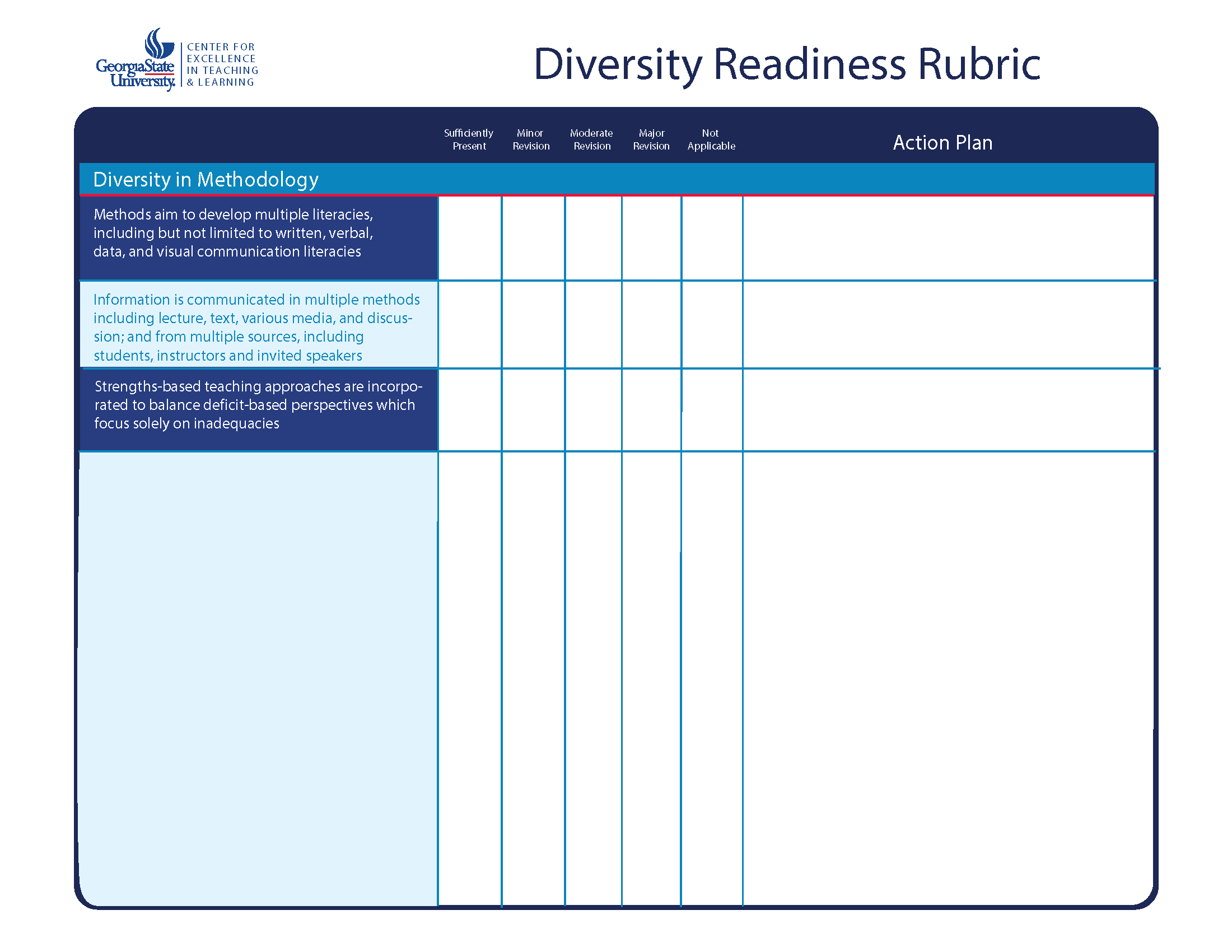Click the Major Revision column header
Screen dimensions: 1232x952
point(651,139)
